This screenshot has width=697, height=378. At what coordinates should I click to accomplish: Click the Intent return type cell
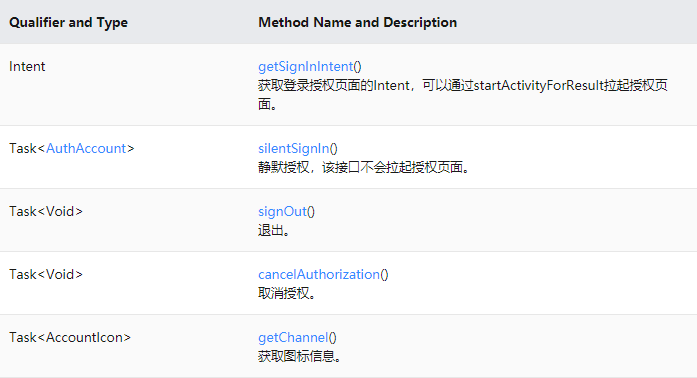tap(27, 67)
